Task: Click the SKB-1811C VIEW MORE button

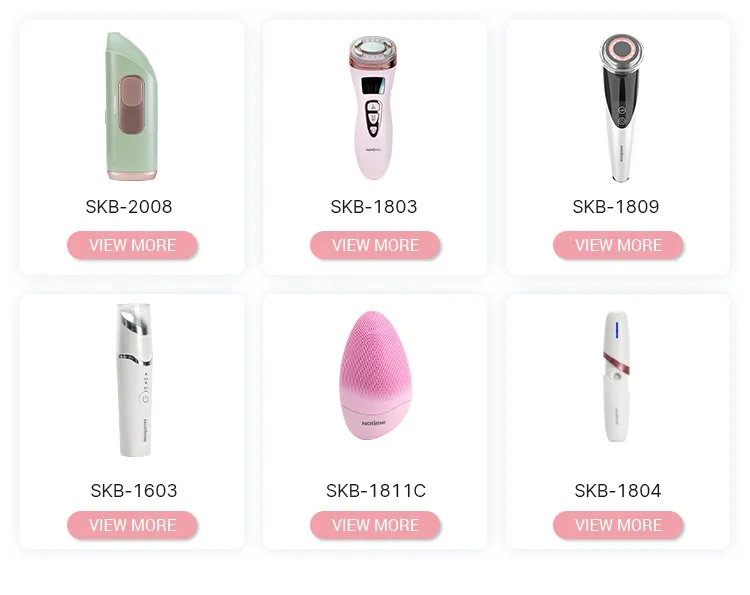Action: 375,525
